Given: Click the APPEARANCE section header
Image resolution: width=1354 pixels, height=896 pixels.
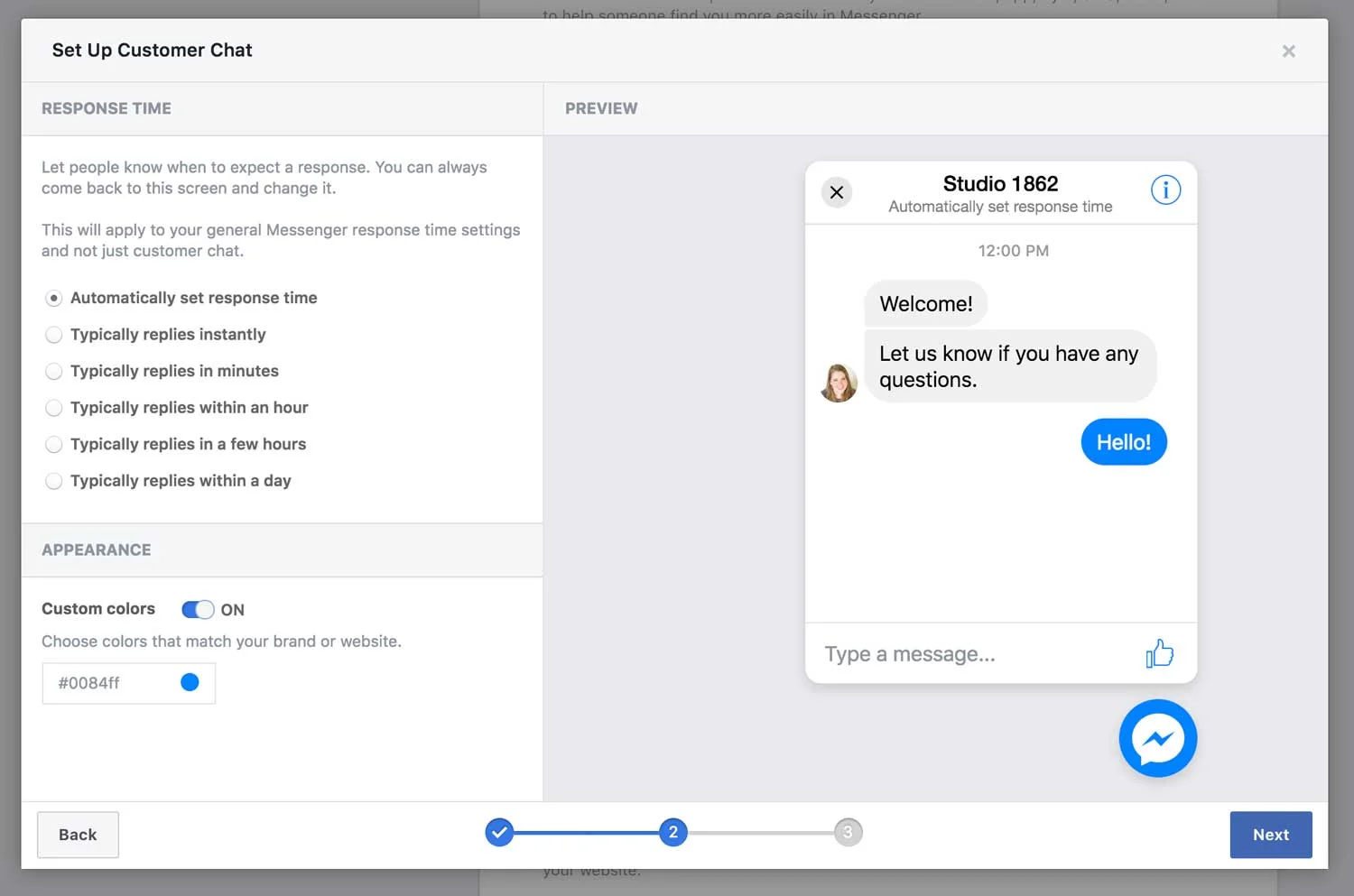Looking at the screenshot, I should pos(97,550).
